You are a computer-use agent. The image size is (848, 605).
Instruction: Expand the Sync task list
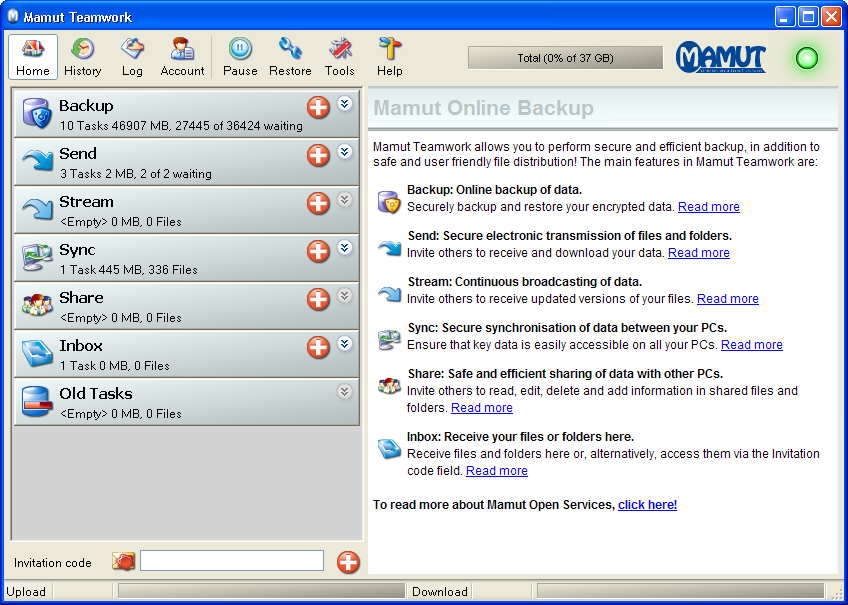[344, 248]
